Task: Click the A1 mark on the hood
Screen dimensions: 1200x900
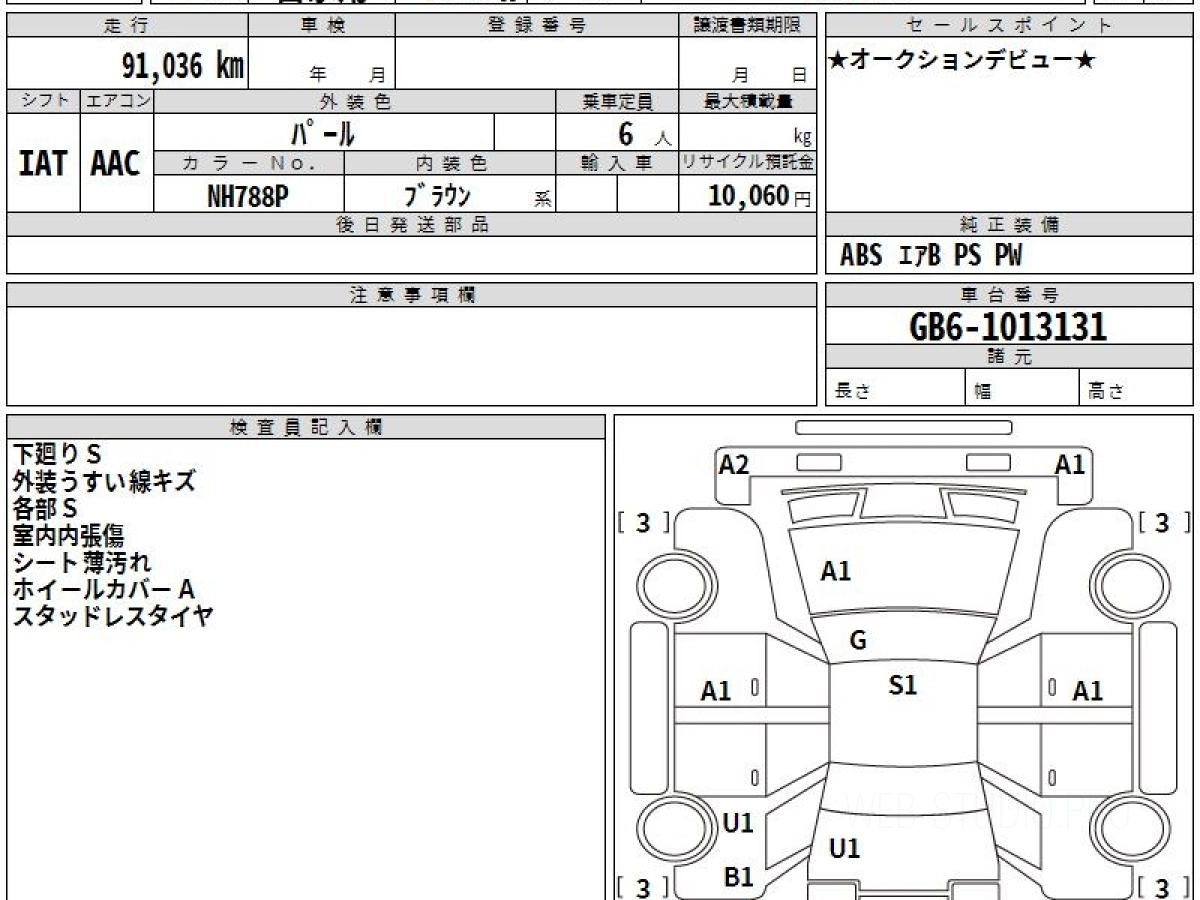Action: point(836,572)
